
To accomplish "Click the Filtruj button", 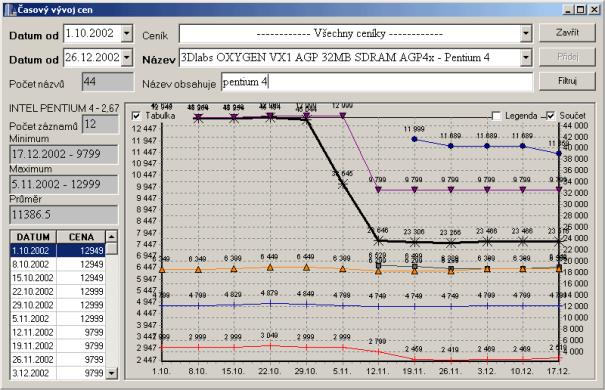I will click(567, 81).
